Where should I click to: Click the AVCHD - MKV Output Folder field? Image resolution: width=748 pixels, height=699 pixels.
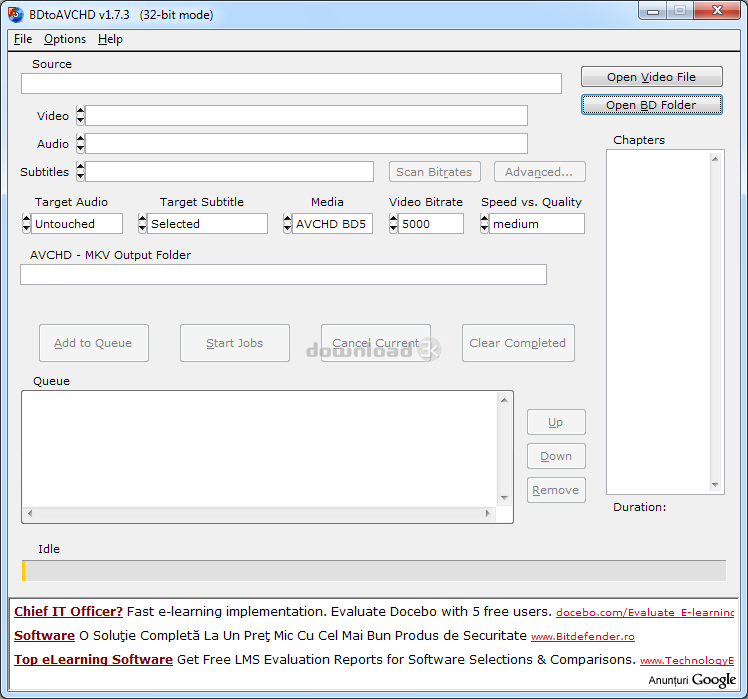[x=283, y=275]
